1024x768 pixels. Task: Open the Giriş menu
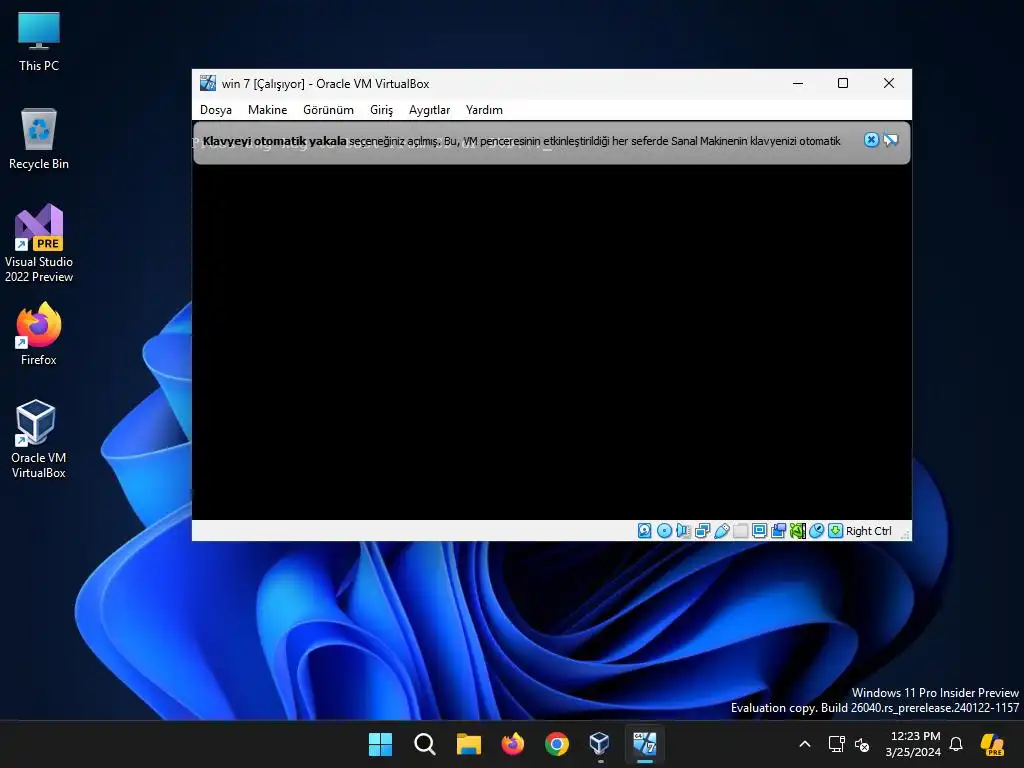[381, 110]
